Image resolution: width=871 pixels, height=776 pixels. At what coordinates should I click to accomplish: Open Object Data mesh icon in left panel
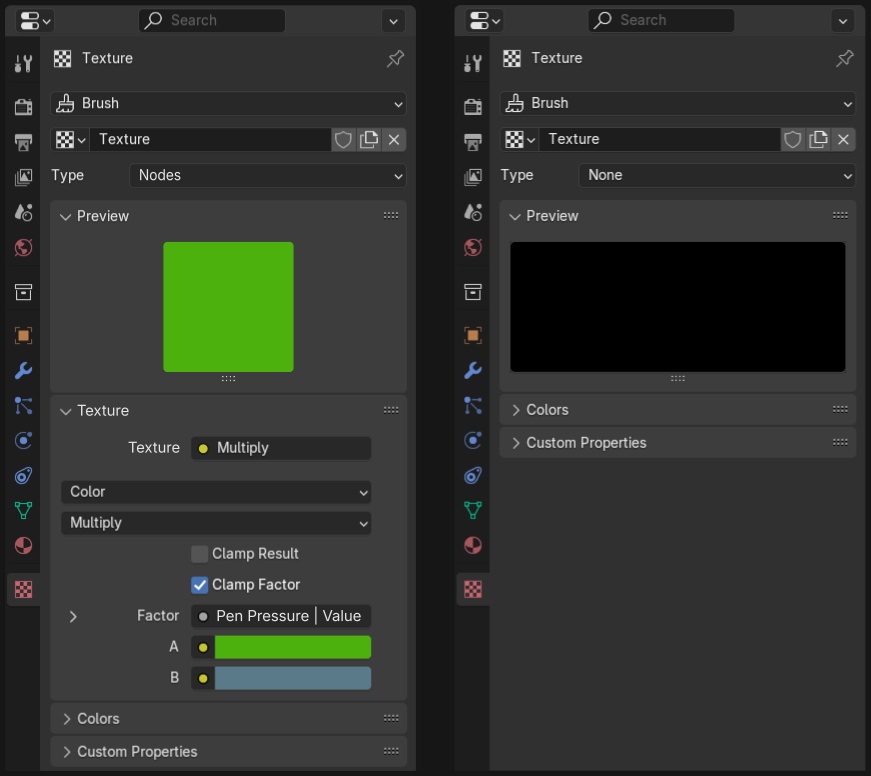[x=23, y=510]
